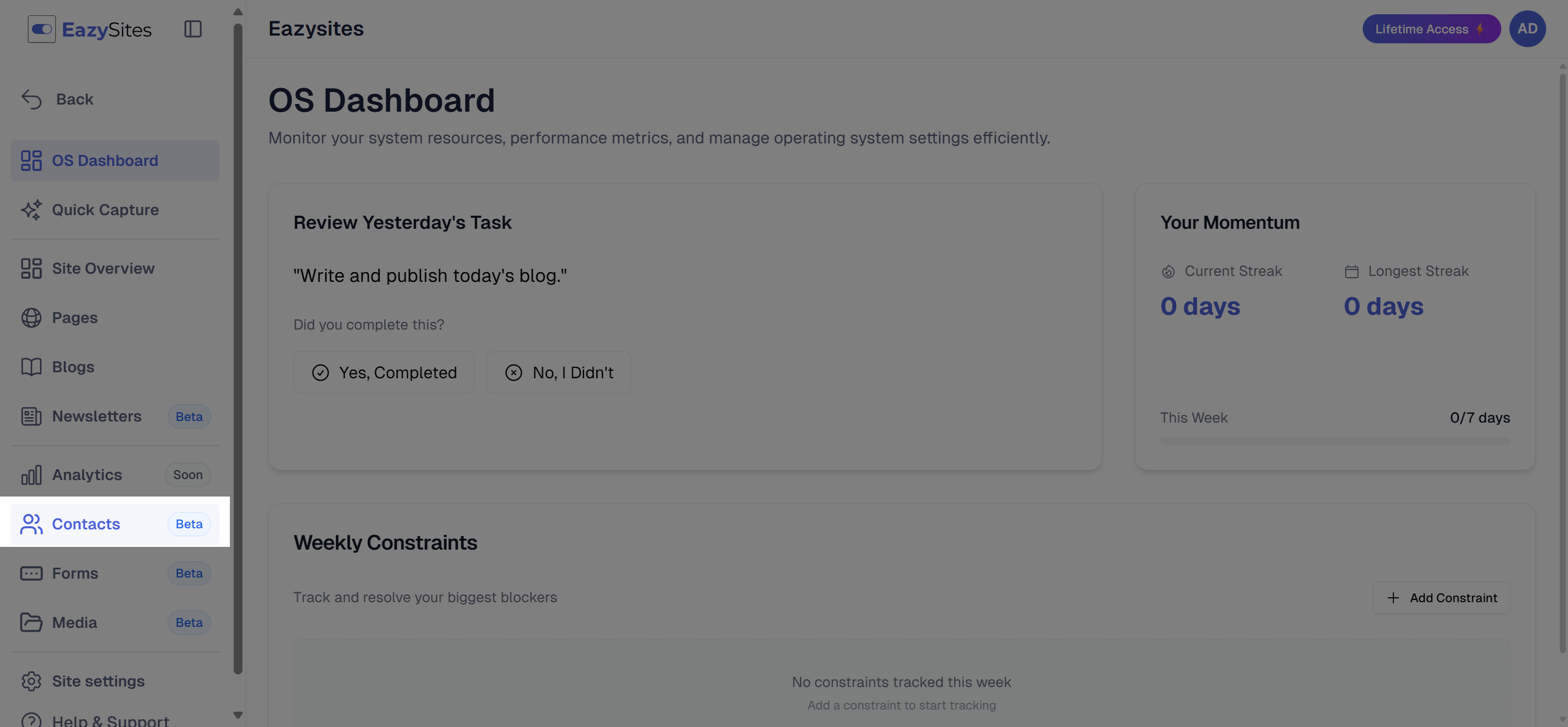The image size is (1568, 727).
Task: Select No, I Didn't option
Action: [x=558, y=373]
